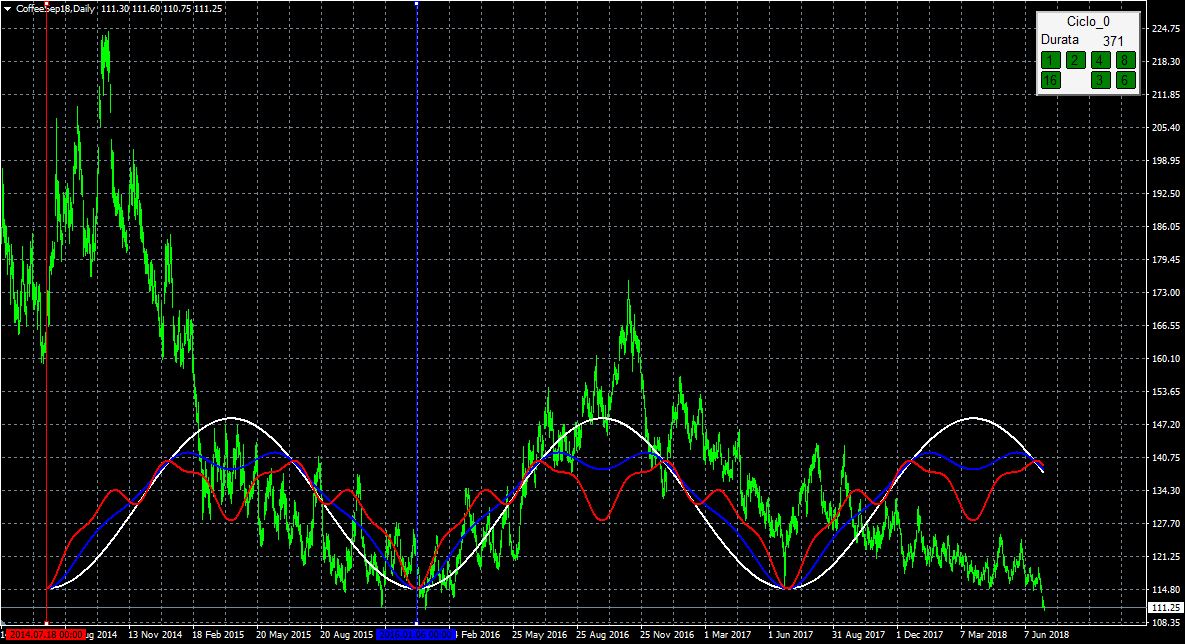Click the Durata value 371
This screenshot has height=644, width=1185.
coord(1114,41)
